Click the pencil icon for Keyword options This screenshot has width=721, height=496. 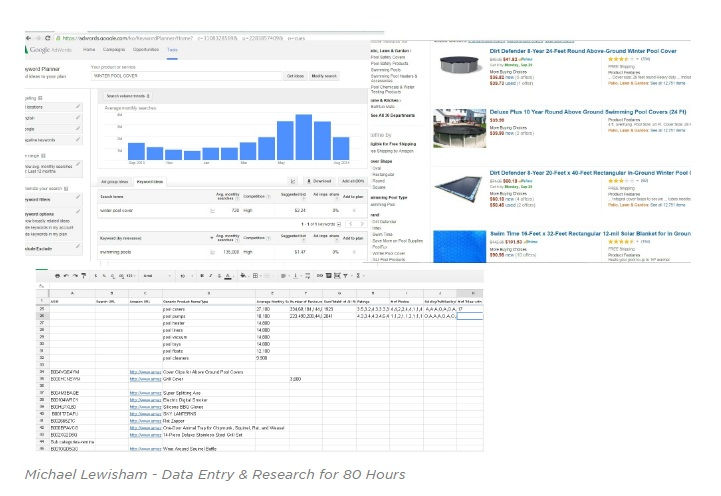point(78,211)
